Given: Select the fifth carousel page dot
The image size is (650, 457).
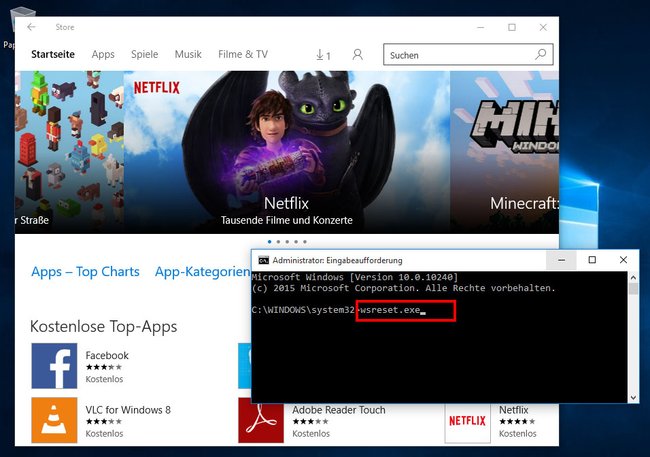Looking at the screenshot, I should tap(305, 241).
